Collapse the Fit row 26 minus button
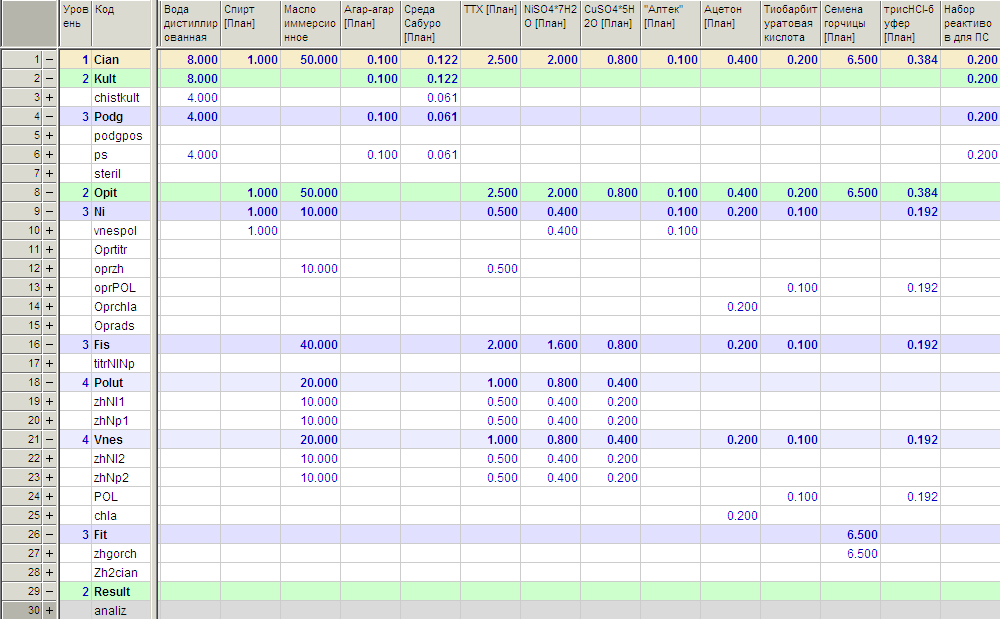Screen dimensions: 1000x619 pos(50,534)
